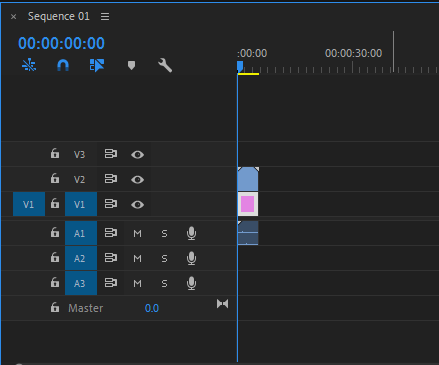Click Master volume value 0.0
439x365 pixels.
point(152,308)
